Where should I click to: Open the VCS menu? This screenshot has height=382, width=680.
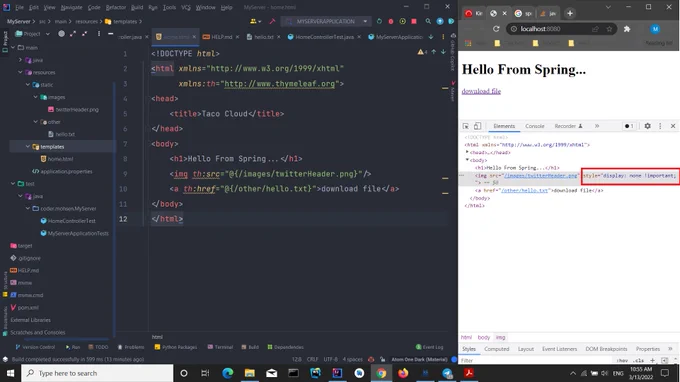(186, 7)
